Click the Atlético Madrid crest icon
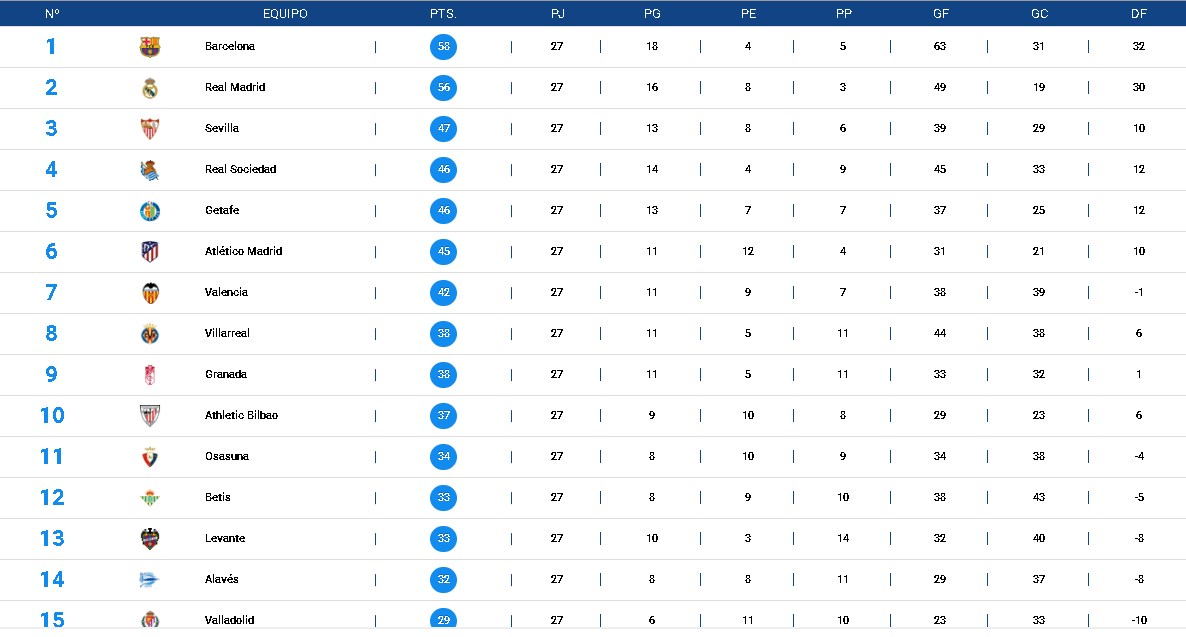The height and width of the screenshot is (637, 1186). point(150,252)
